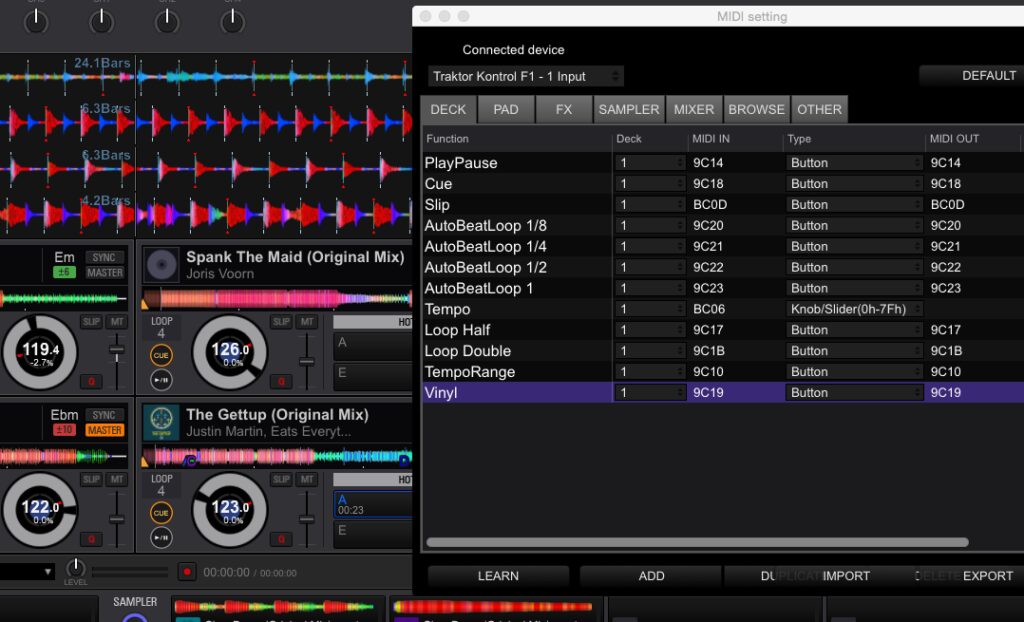Image resolution: width=1024 pixels, height=622 pixels.
Task: Switch to the PAD tab
Action: coord(505,109)
